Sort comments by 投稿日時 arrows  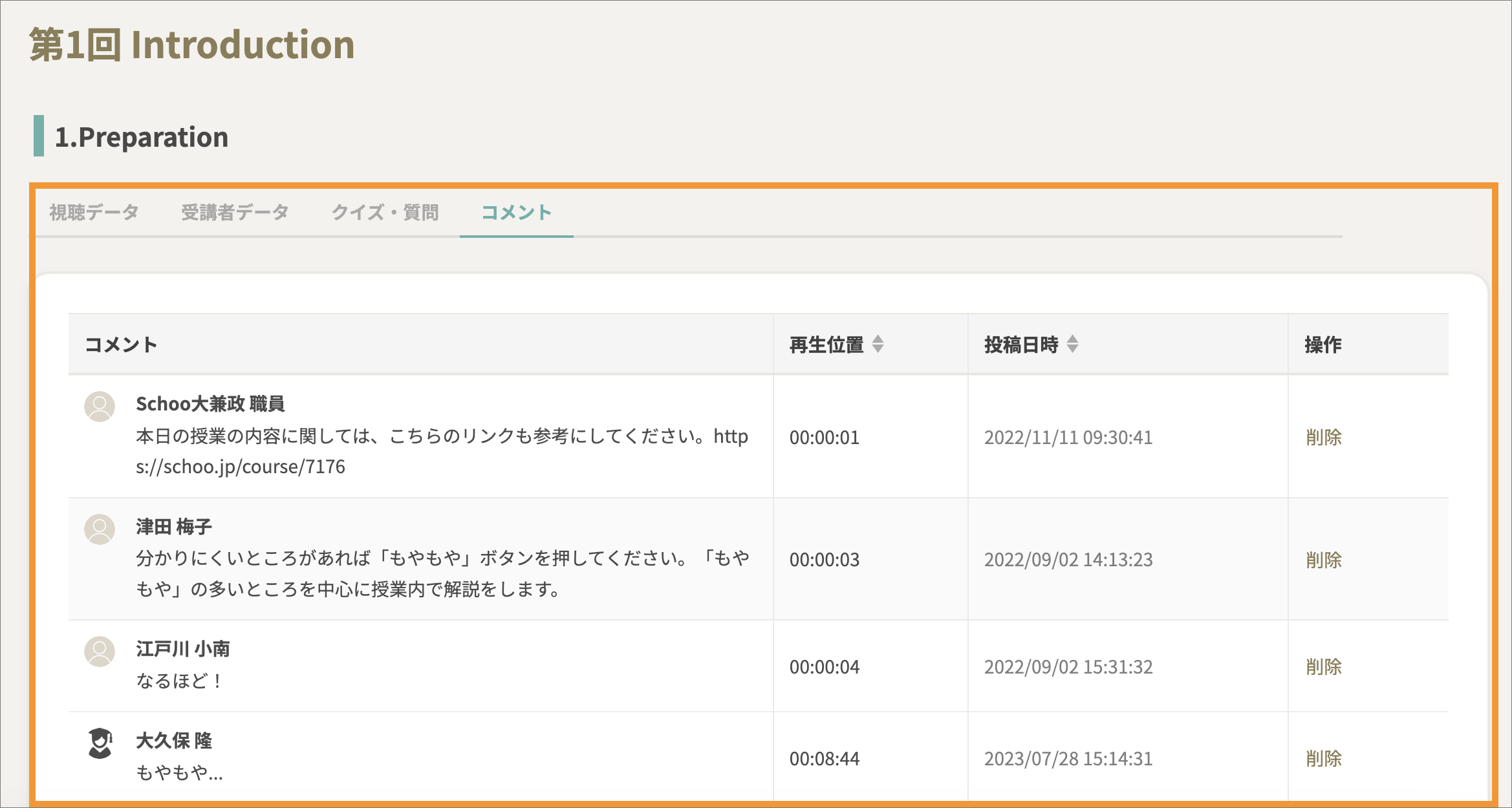point(1072,344)
